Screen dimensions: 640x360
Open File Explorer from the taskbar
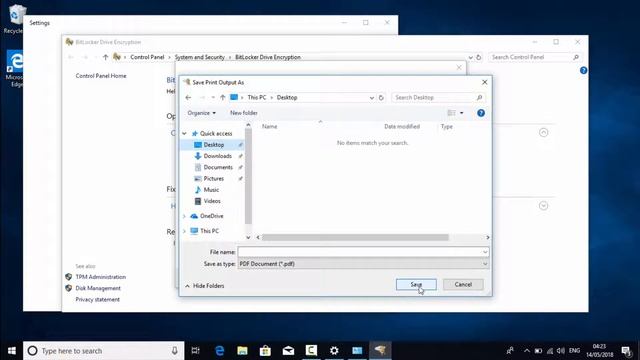(x=242, y=351)
